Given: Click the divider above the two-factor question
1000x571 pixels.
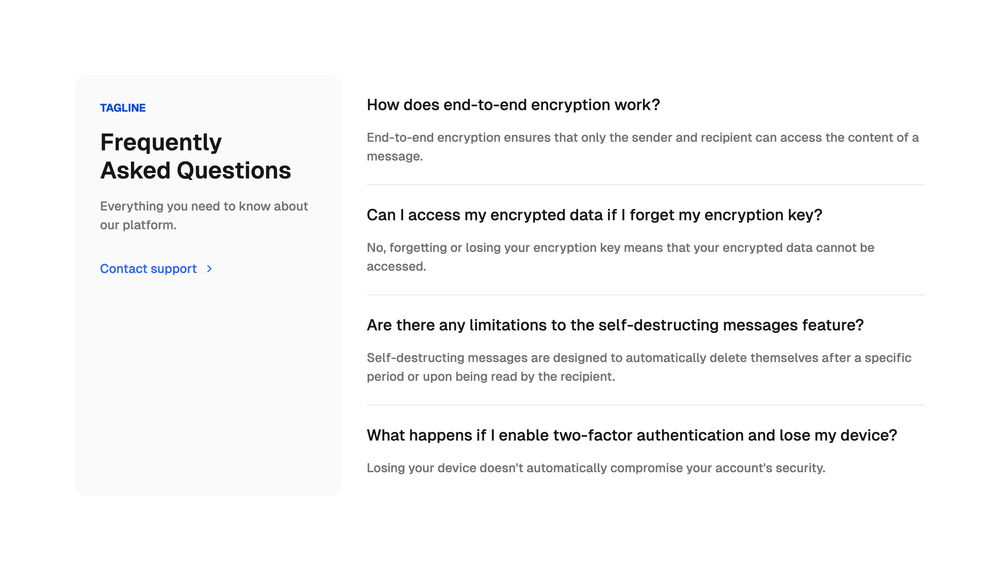Looking at the screenshot, I should point(645,405).
